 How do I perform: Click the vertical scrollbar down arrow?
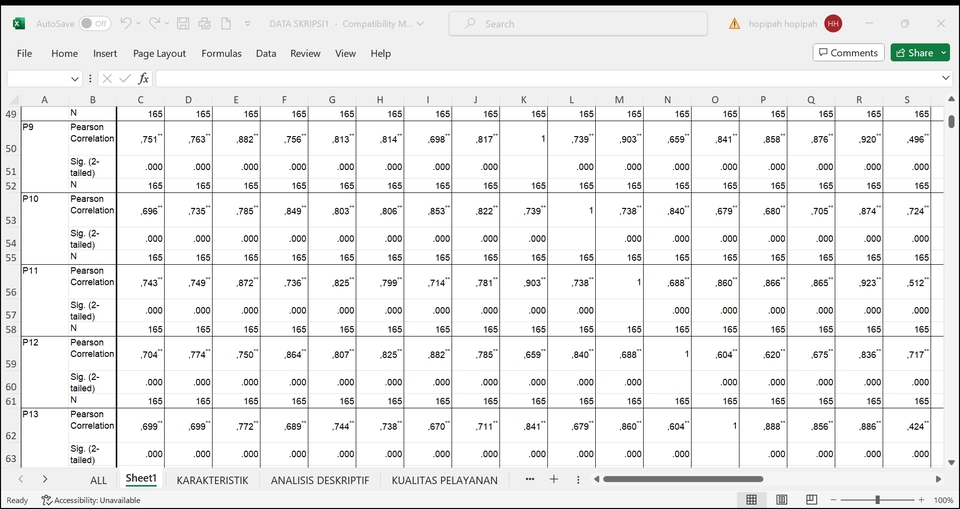[x=951, y=462]
